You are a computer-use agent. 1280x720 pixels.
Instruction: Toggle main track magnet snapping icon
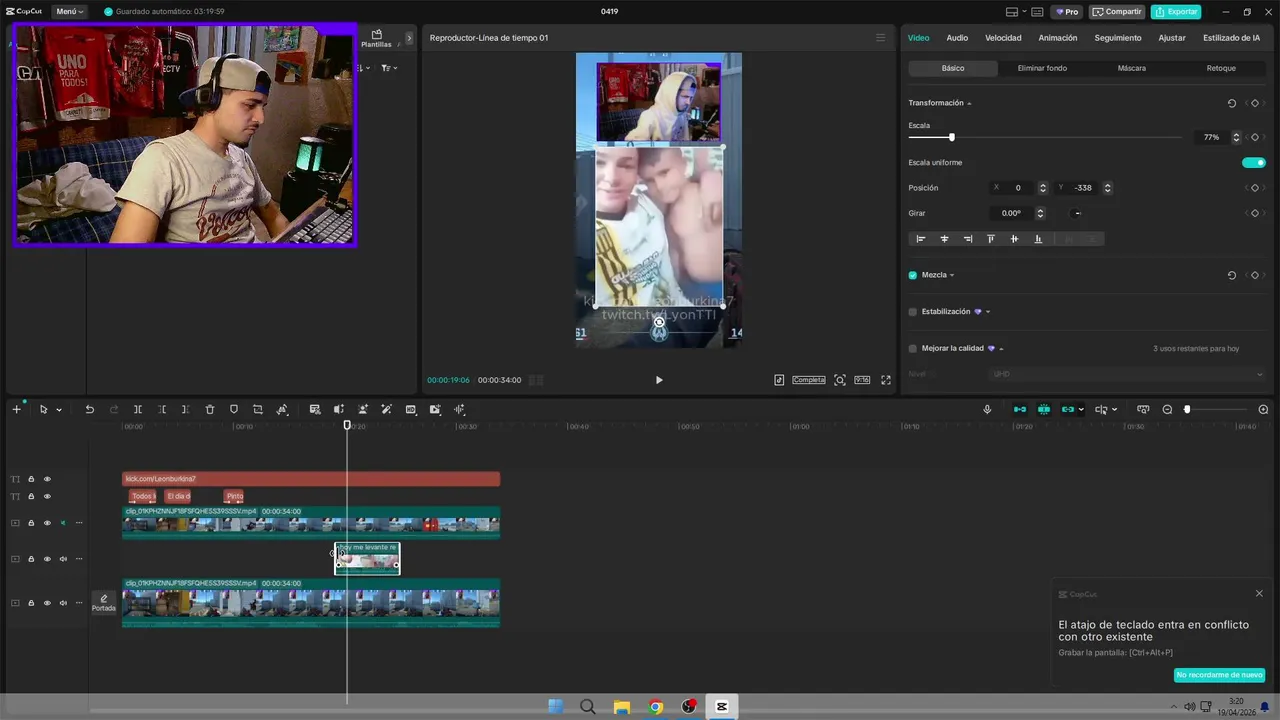[1019, 410]
